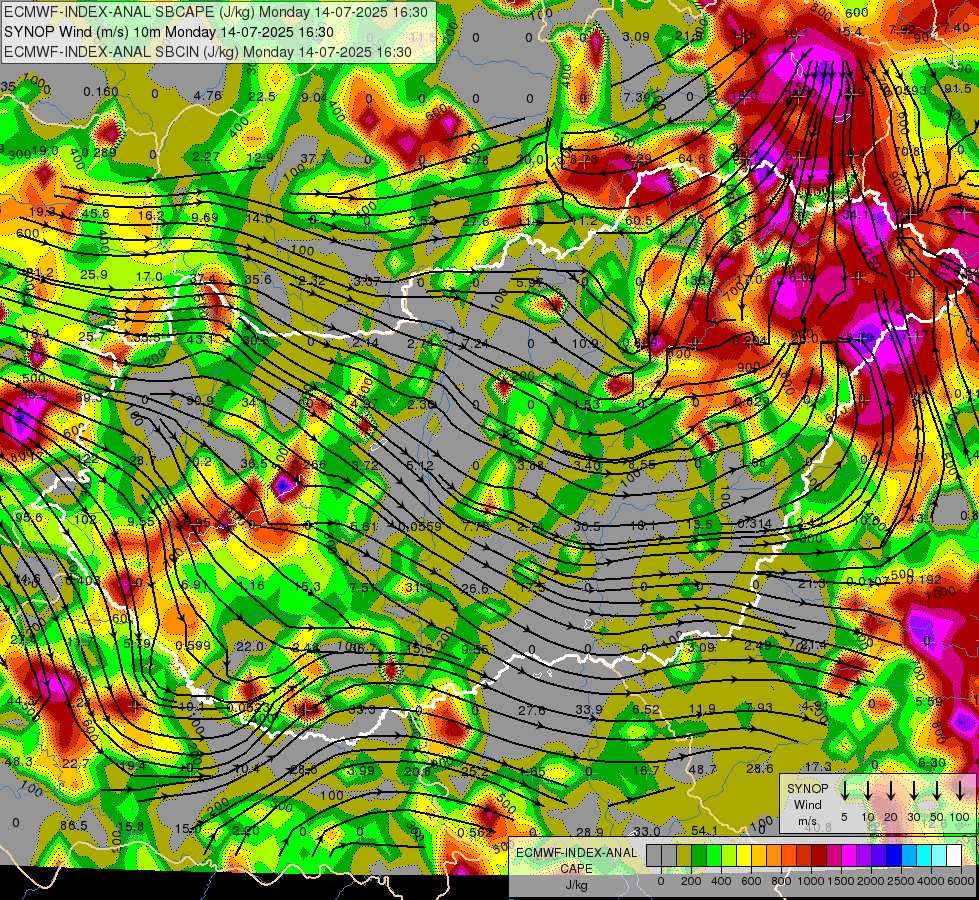This screenshot has height=900, width=979.
Task: Click the '100' label in wind legend
Action: point(960,817)
